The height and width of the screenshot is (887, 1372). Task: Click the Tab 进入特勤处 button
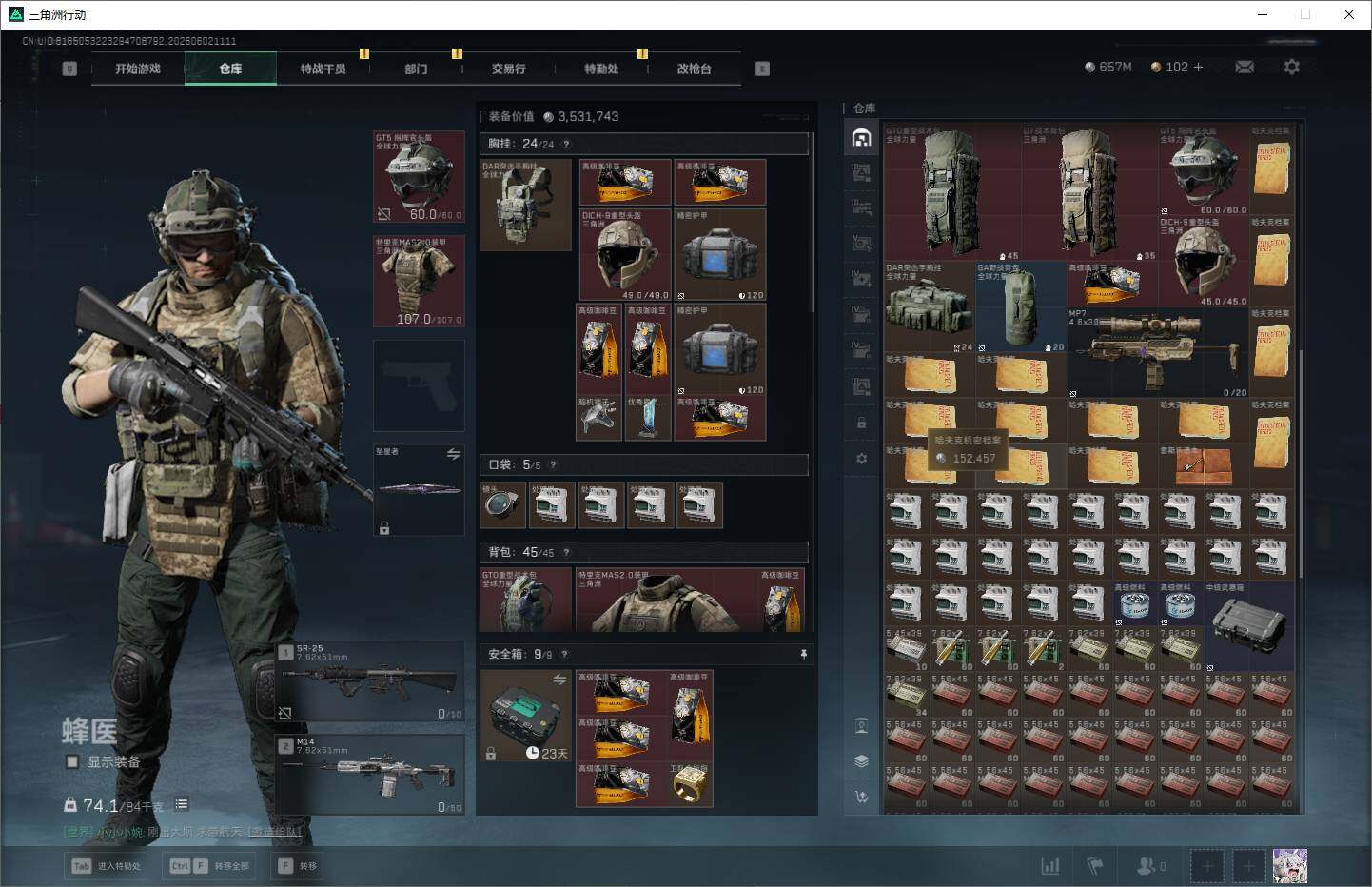point(108,866)
